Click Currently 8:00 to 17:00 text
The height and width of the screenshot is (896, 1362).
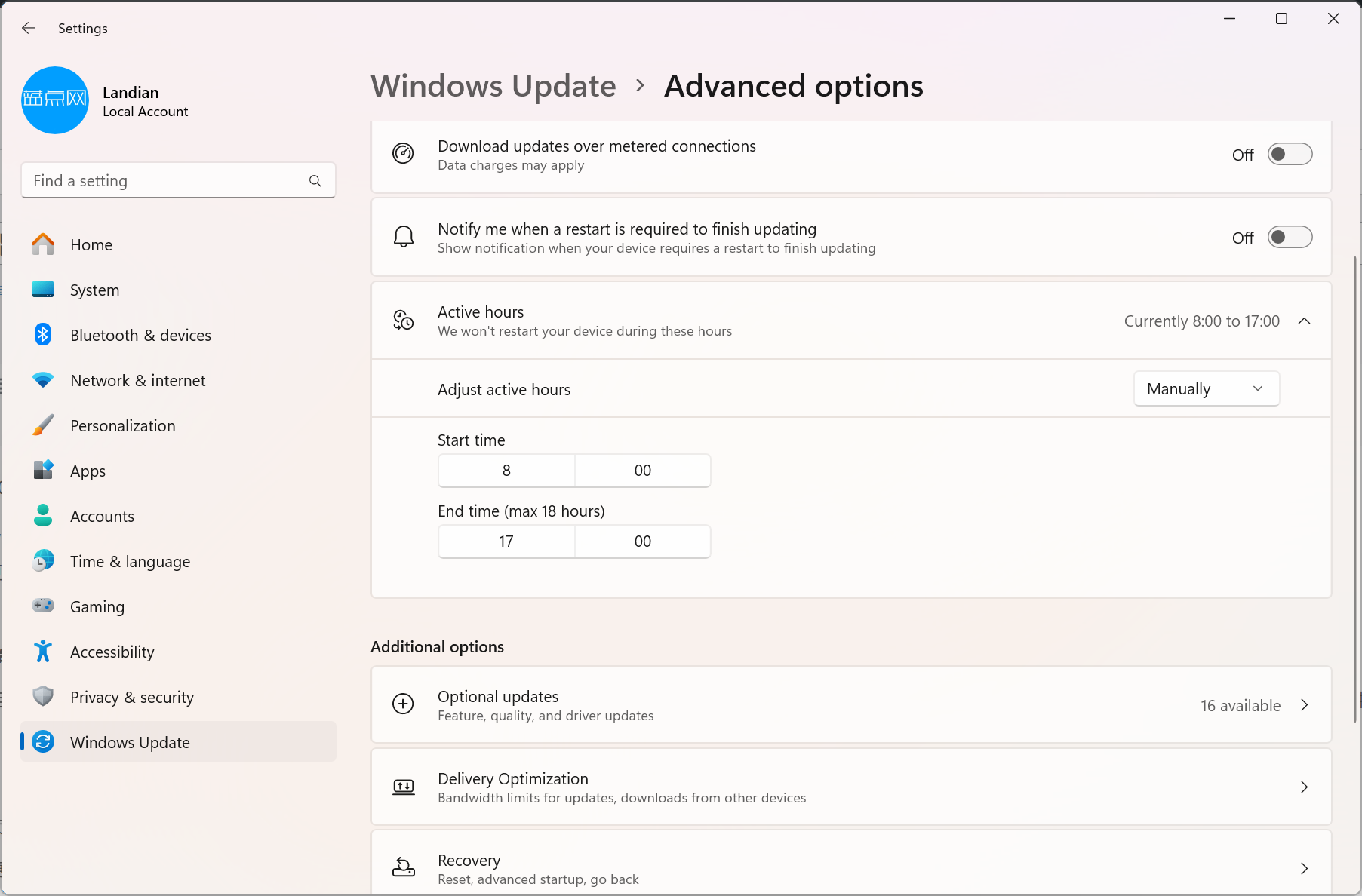[1202, 321]
